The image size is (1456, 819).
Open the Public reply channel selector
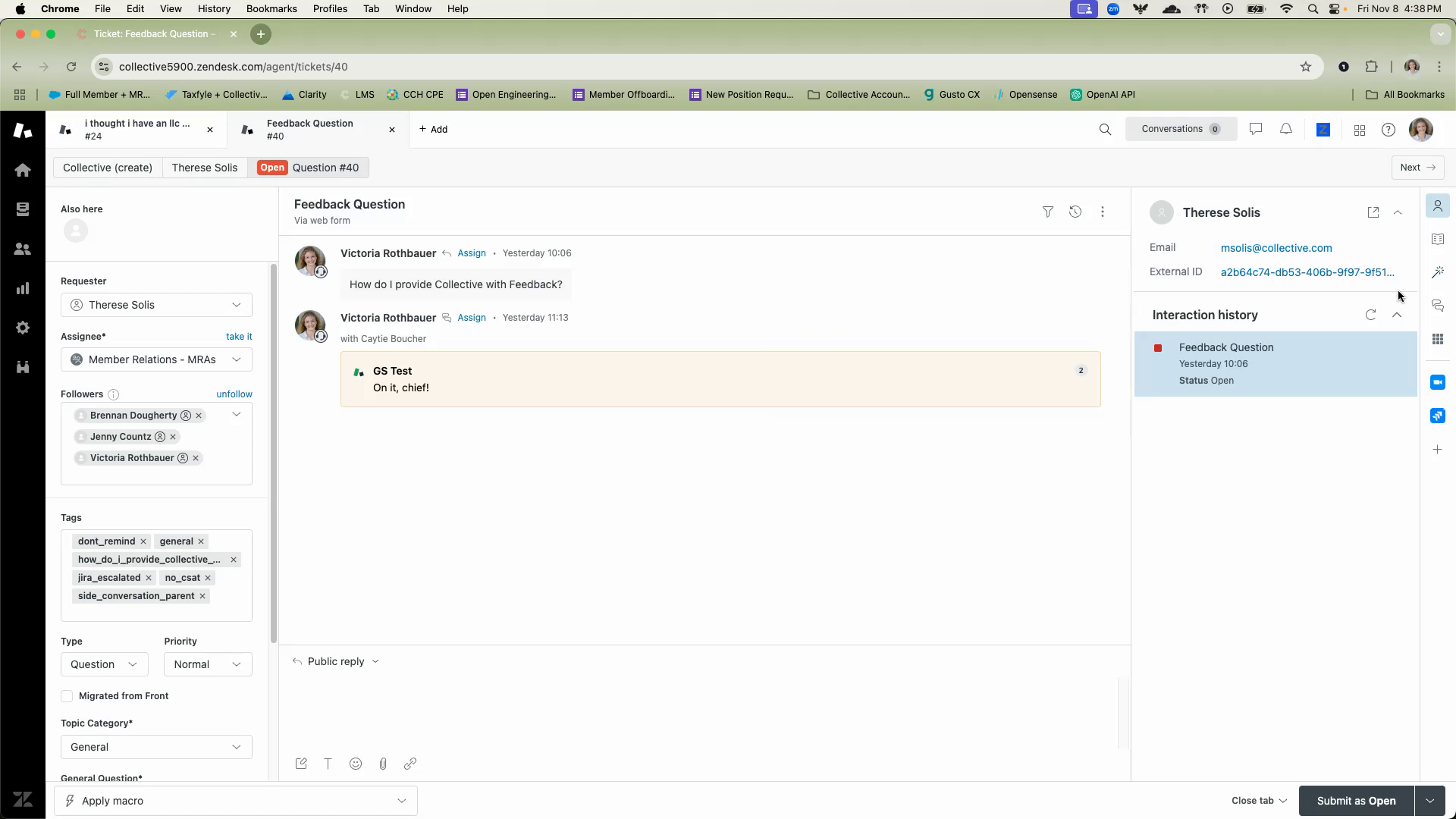[x=336, y=661]
